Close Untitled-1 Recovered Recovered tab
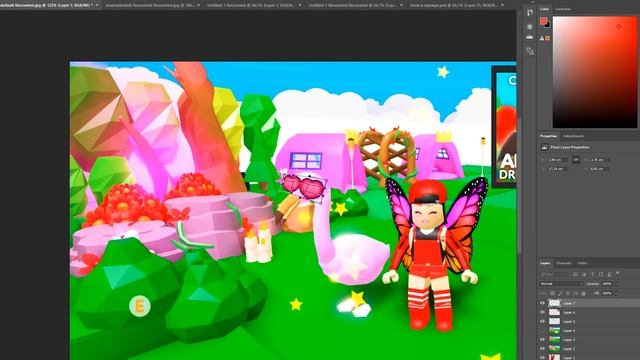The width and height of the screenshot is (640, 360). tap(401, 5)
